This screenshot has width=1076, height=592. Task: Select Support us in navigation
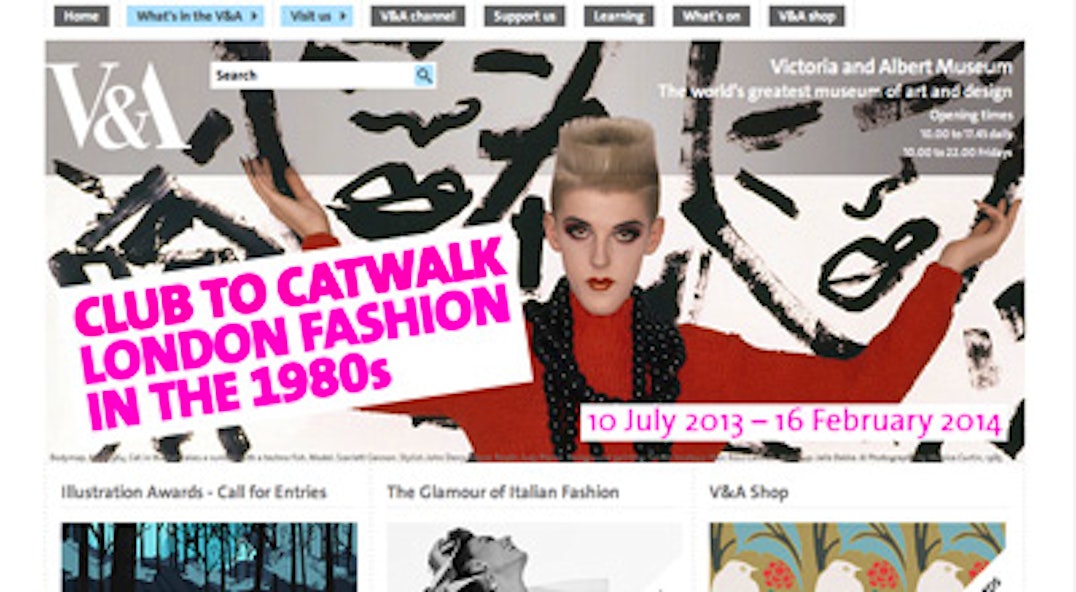pyautogui.click(x=524, y=16)
